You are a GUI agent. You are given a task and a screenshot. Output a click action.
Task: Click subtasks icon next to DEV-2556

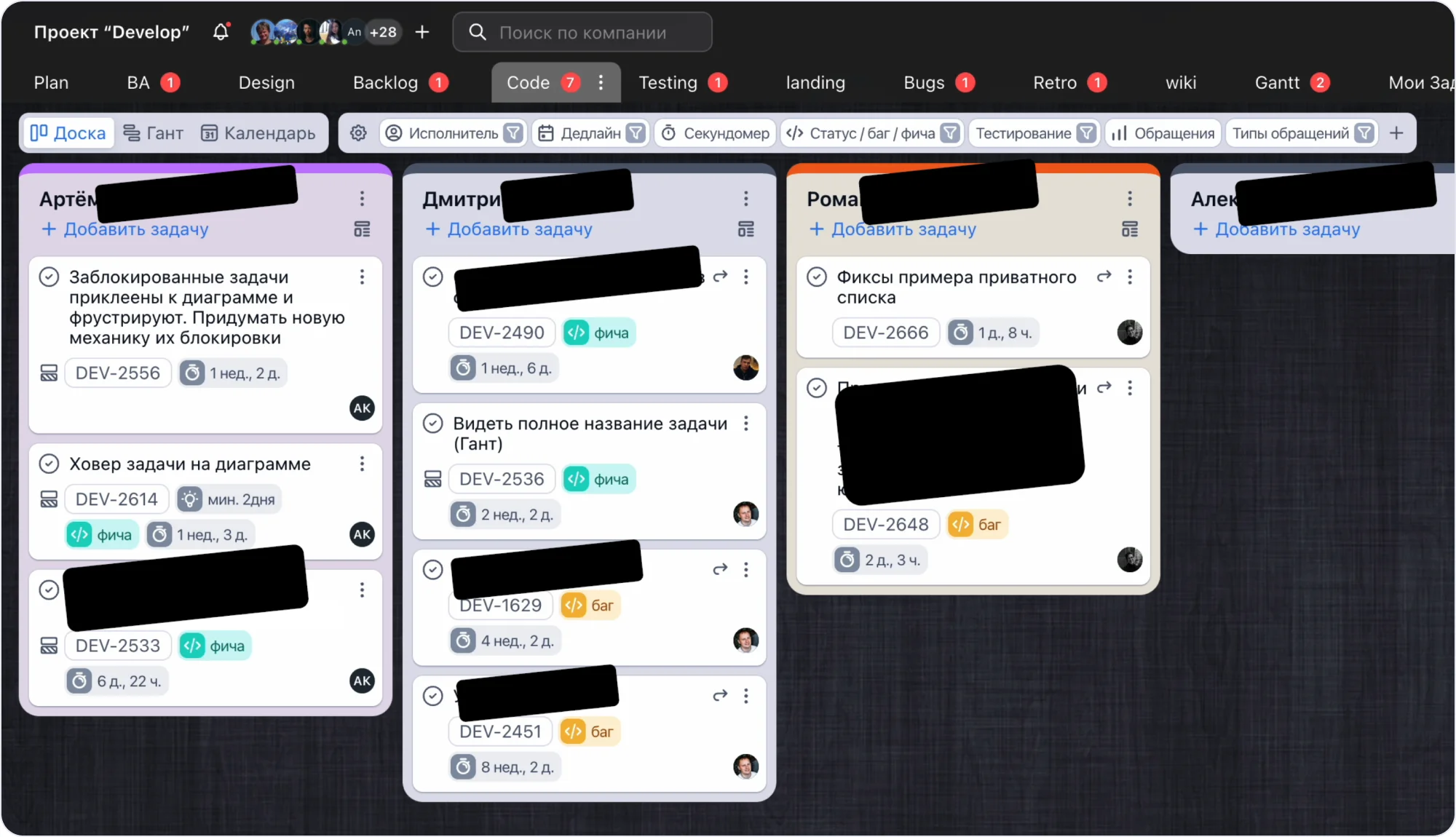49,373
